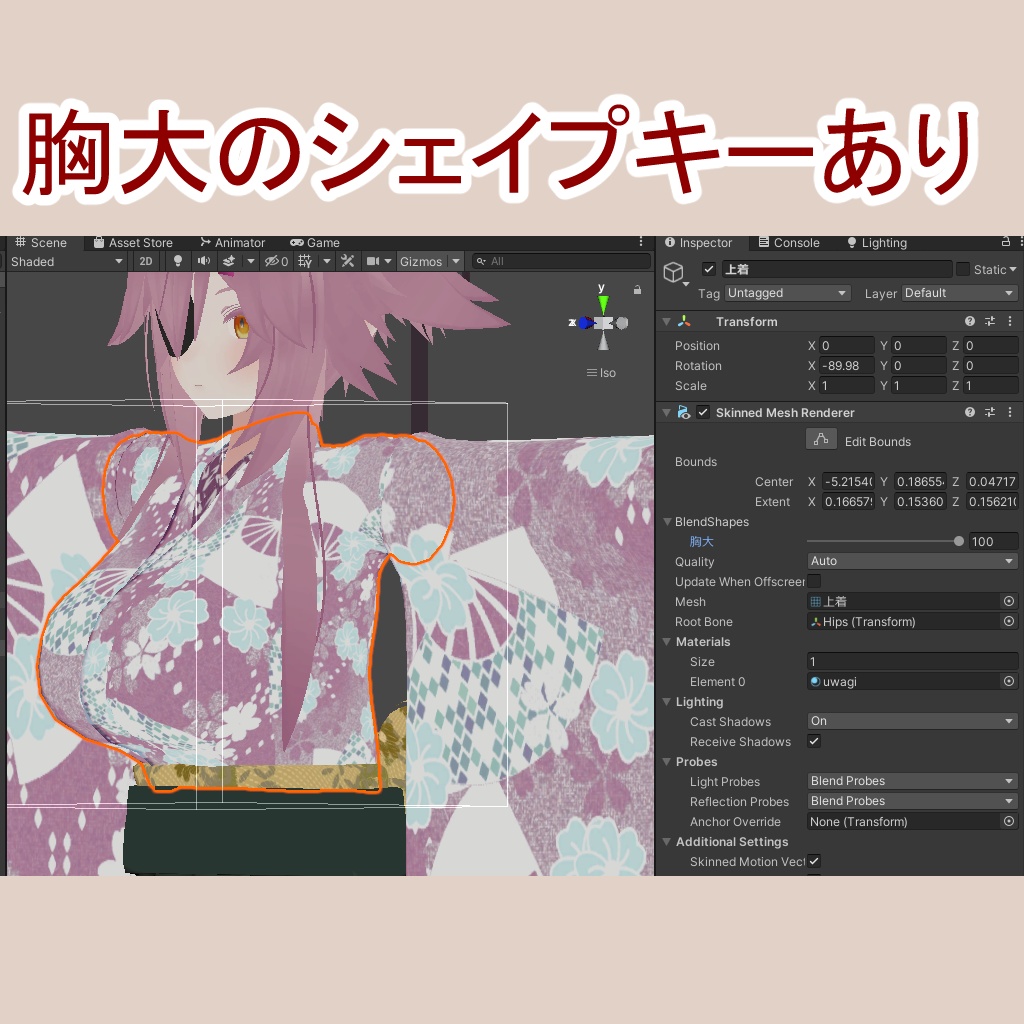
Task: Open the Reflection Probes dropdown
Action: [912, 801]
